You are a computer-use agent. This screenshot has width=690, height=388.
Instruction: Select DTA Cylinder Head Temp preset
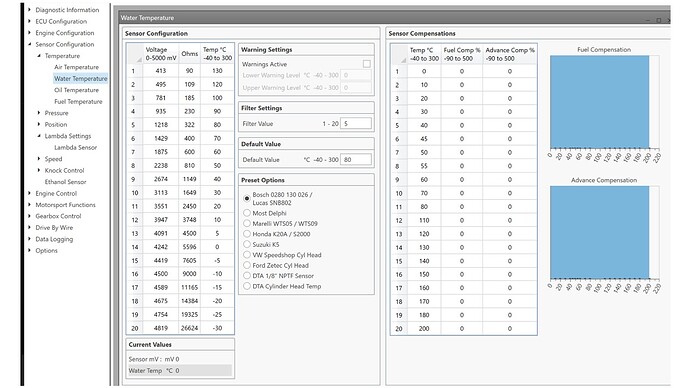[247, 286]
